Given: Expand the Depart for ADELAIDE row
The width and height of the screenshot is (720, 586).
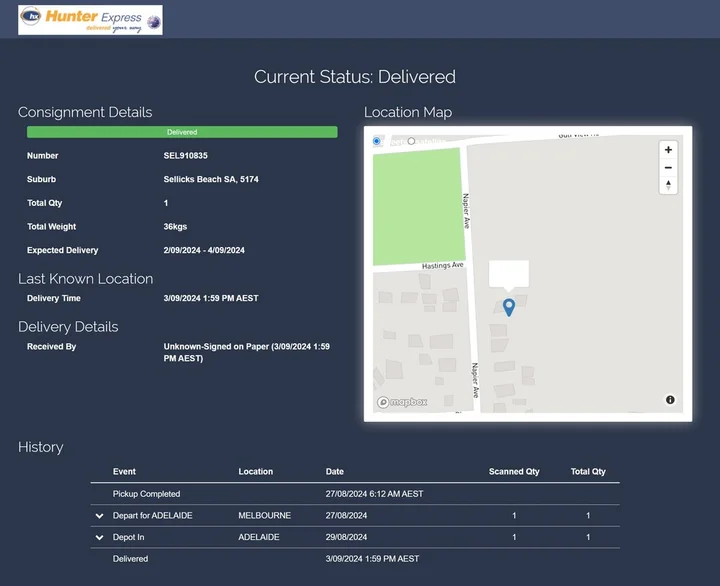Looking at the screenshot, I should [x=99, y=516].
